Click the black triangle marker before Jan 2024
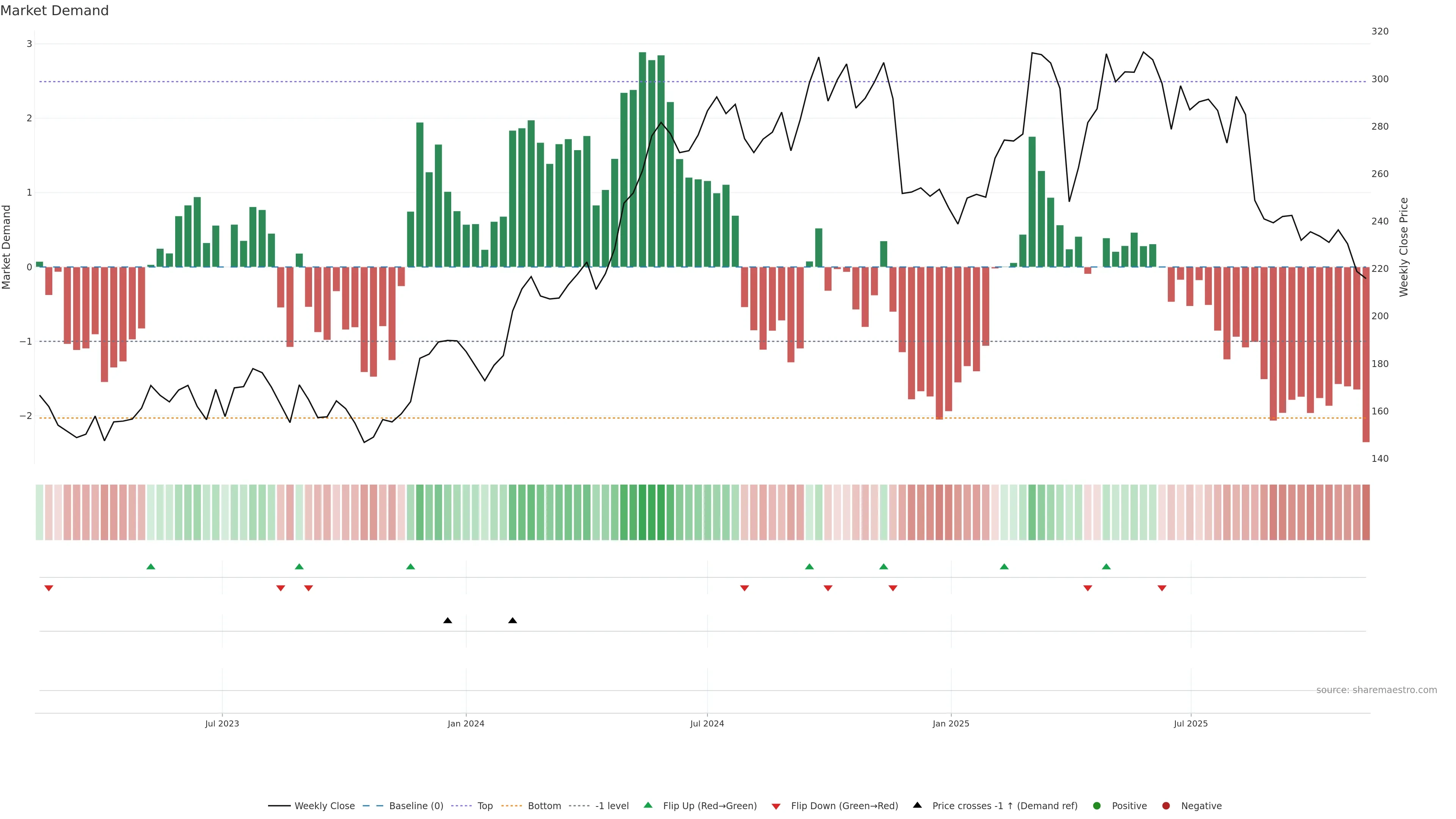This screenshot has height=819, width=1456. pos(448,621)
